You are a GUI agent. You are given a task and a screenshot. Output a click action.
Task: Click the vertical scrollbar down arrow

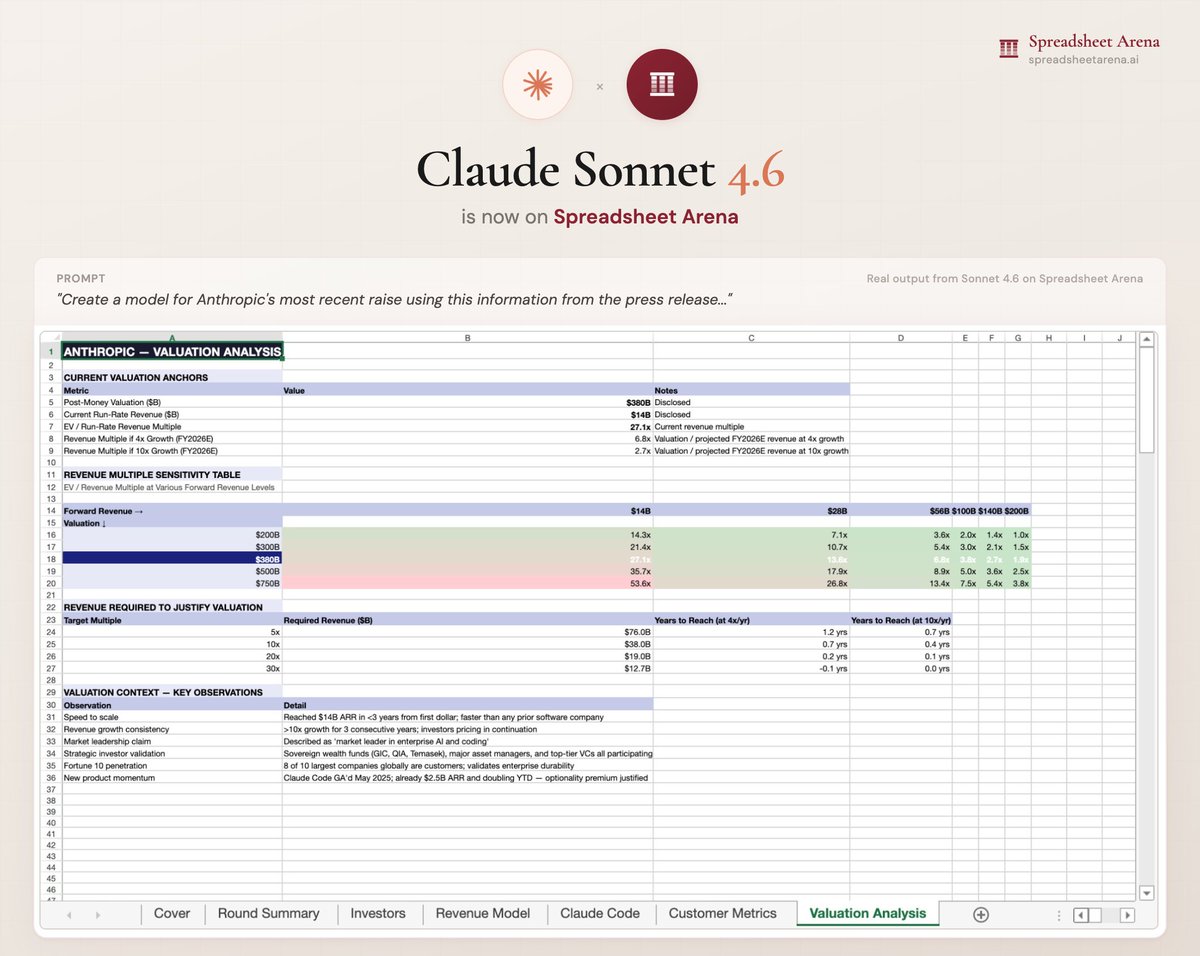click(x=1147, y=893)
